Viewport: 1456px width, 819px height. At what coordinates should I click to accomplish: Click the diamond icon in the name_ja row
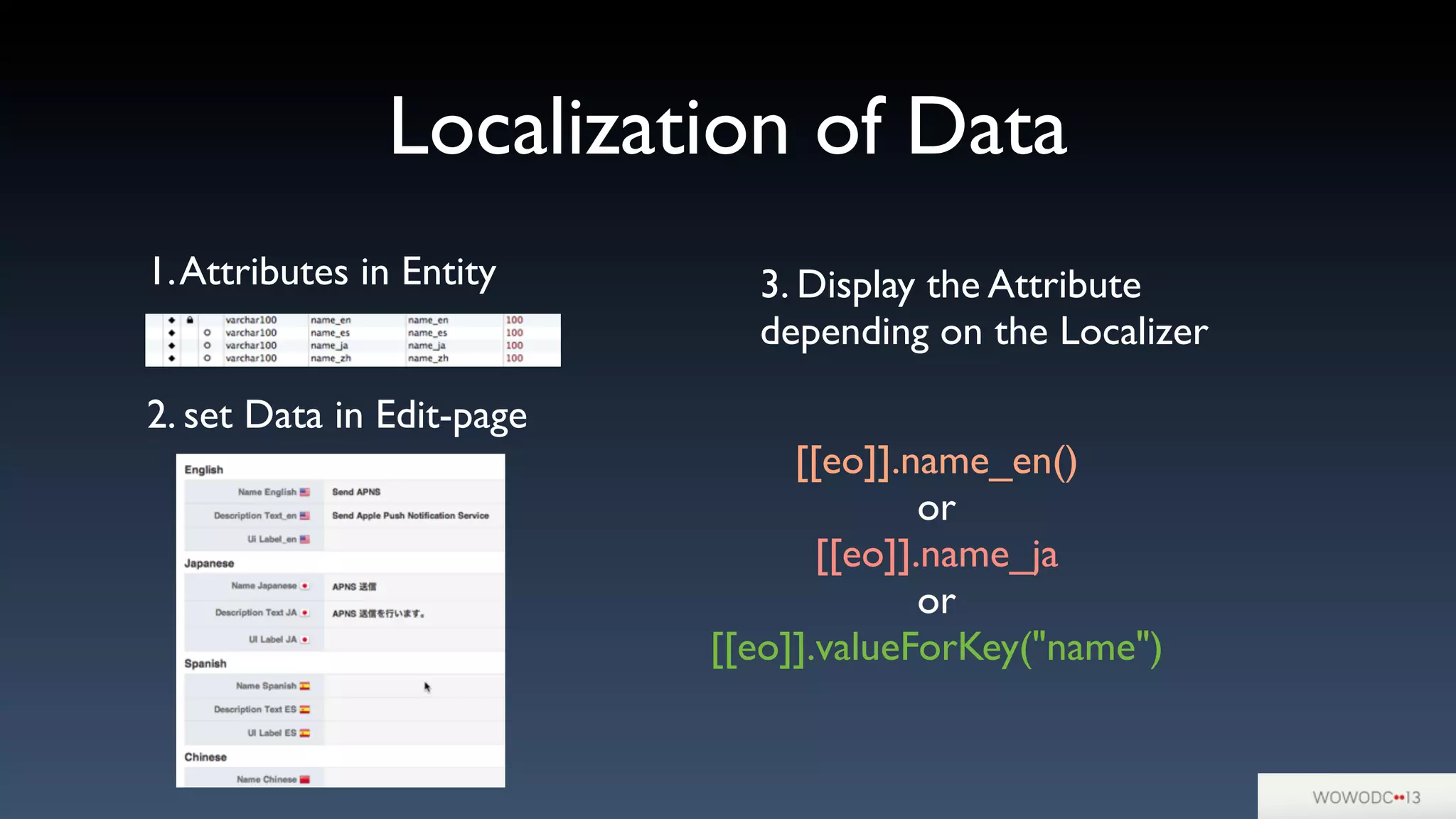171,346
